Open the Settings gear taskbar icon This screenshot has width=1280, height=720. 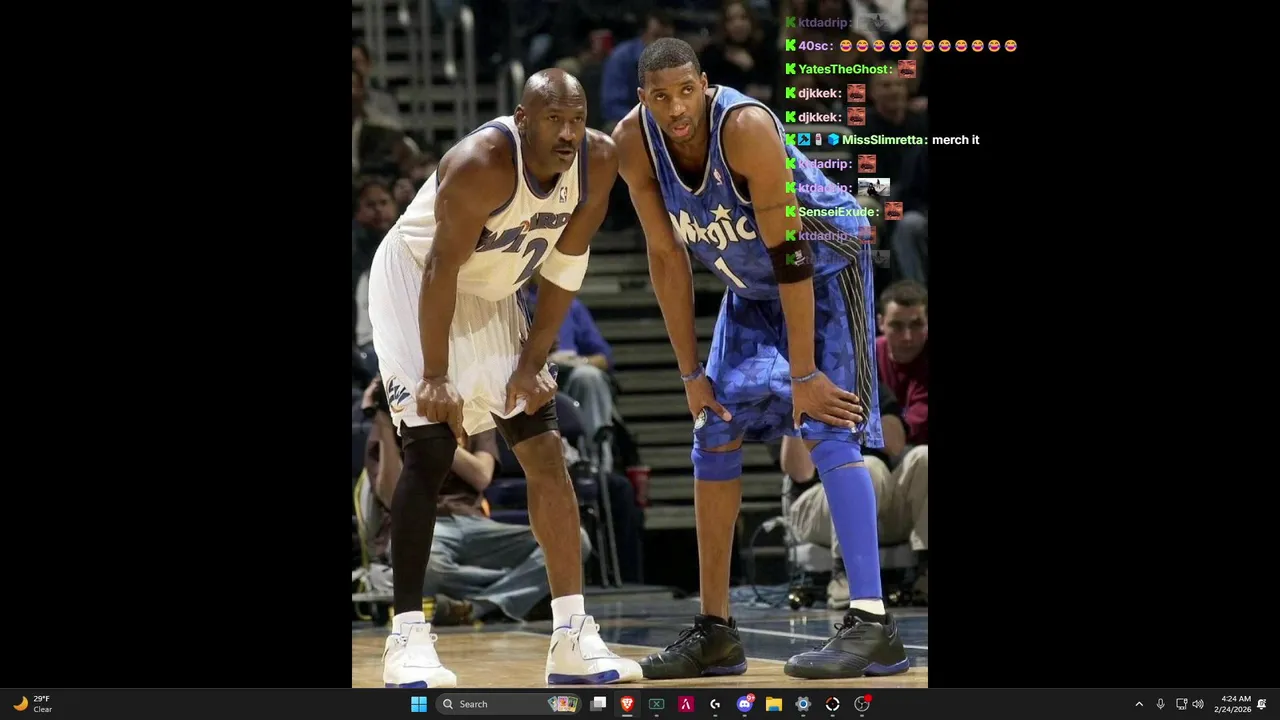coord(803,704)
